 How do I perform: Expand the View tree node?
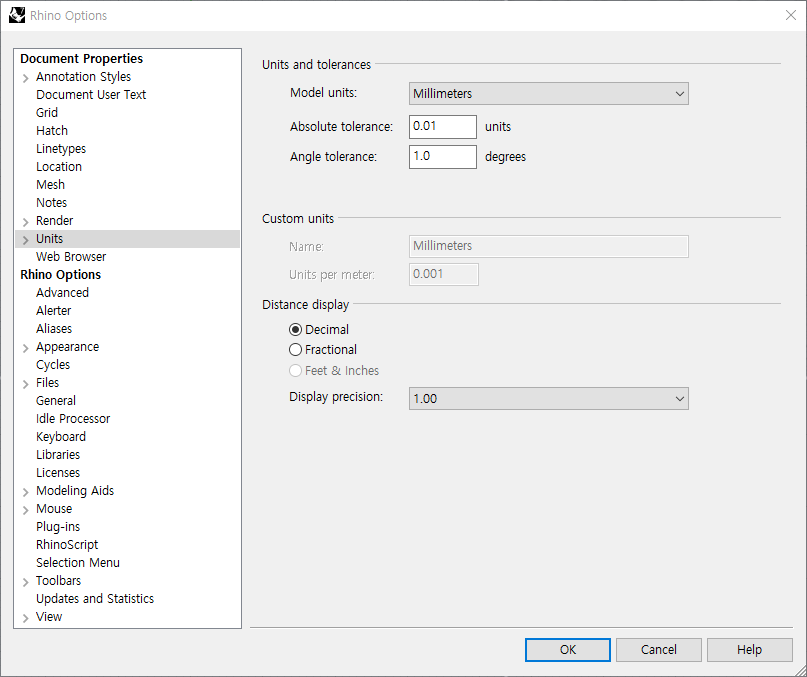pyautogui.click(x=25, y=618)
